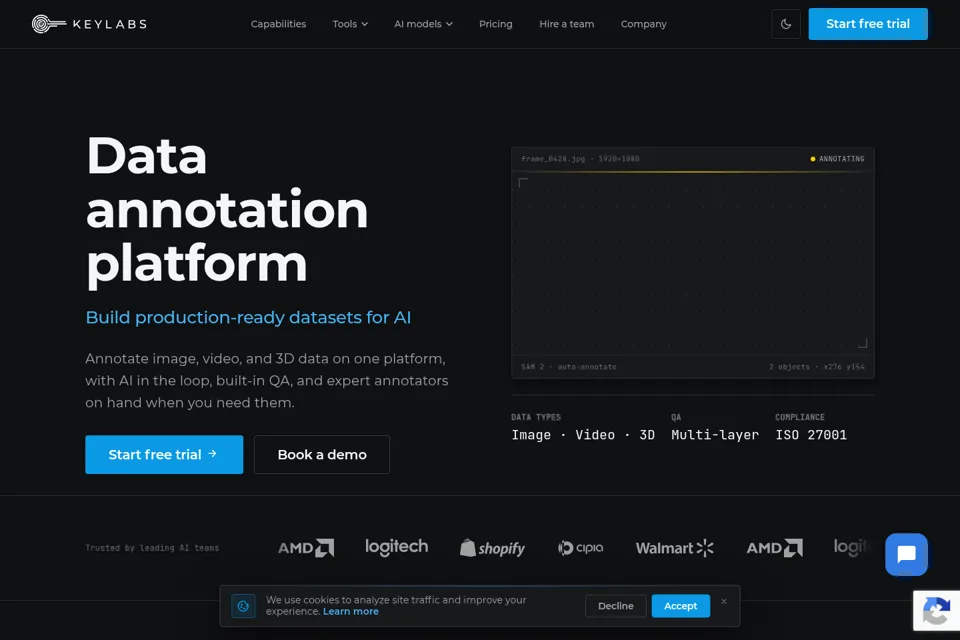Click Start free trial in the header
This screenshot has height=640, width=960.
click(868, 24)
